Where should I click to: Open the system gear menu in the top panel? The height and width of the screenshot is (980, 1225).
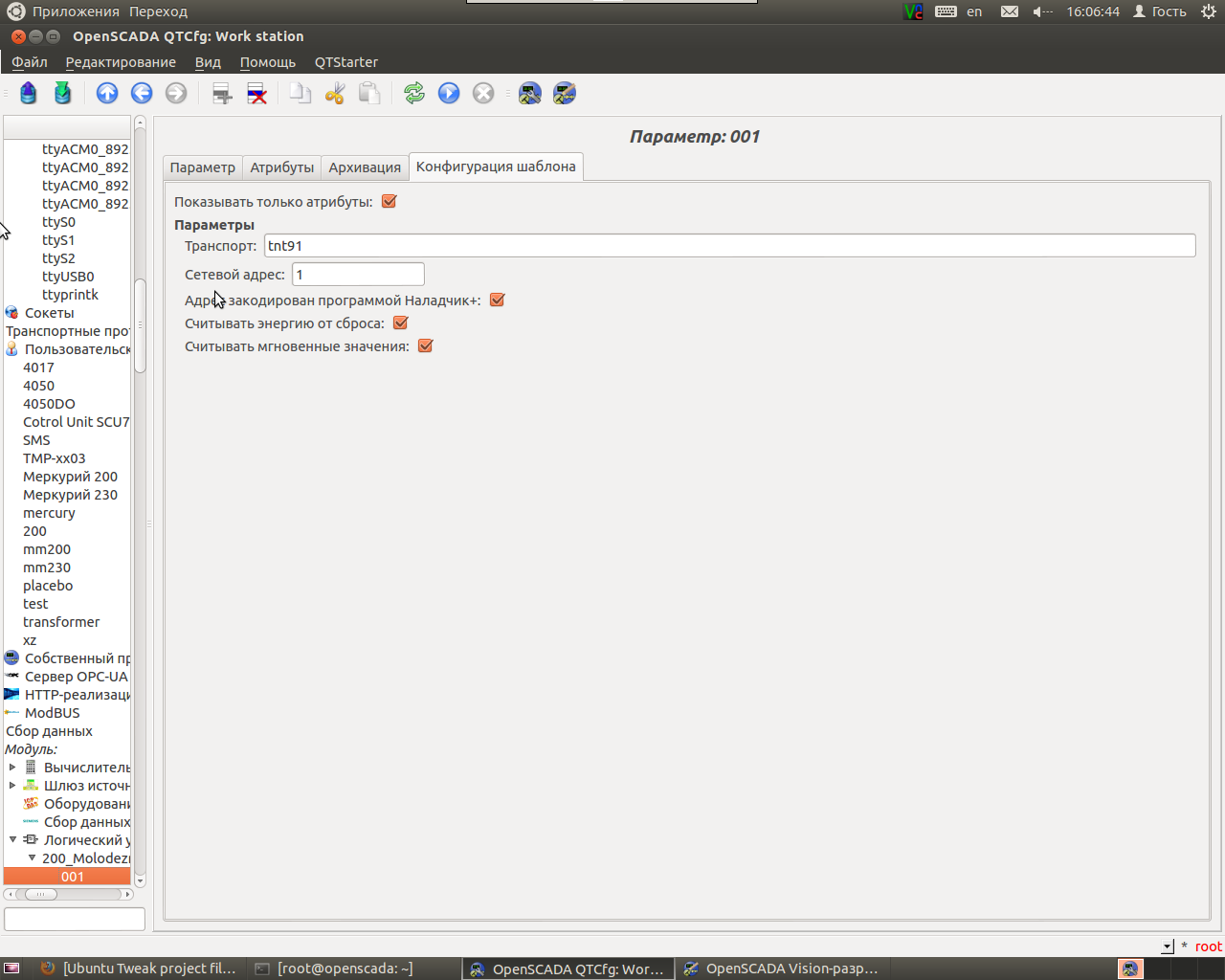(1209, 11)
